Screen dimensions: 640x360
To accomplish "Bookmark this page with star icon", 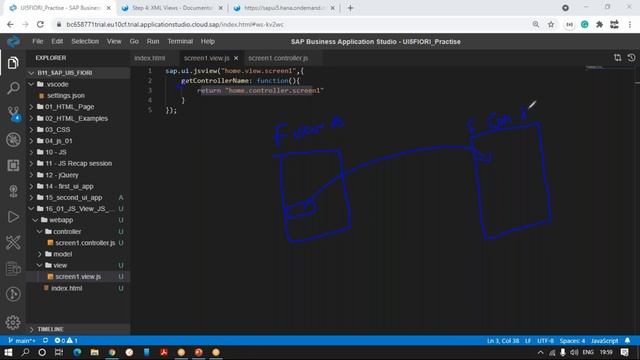I will point(551,24).
